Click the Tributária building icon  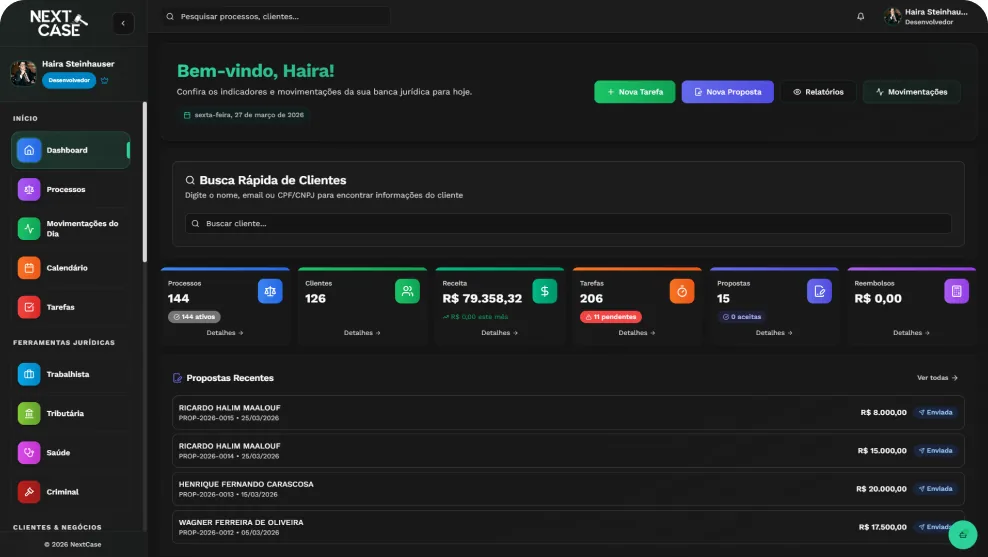pos(29,413)
